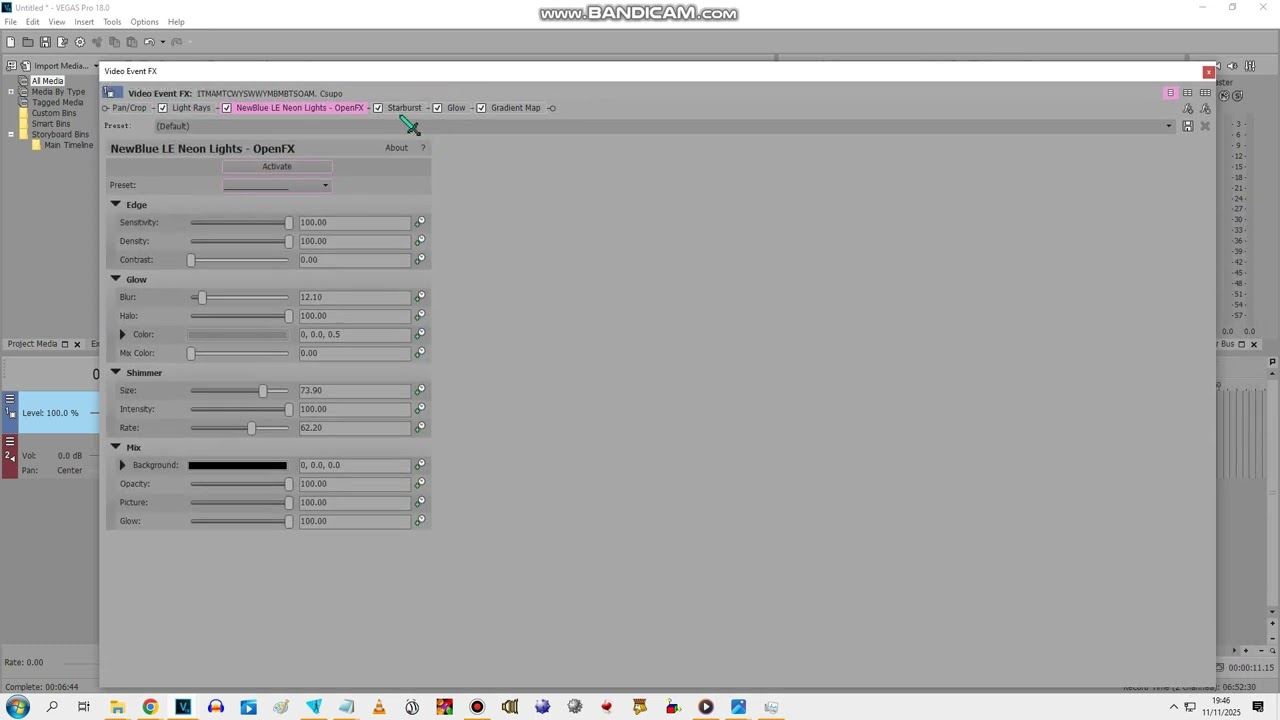Delete the Video Event FX preset
Image resolution: width=1280 pixels, height=720 pixels.
point(1205,126)
